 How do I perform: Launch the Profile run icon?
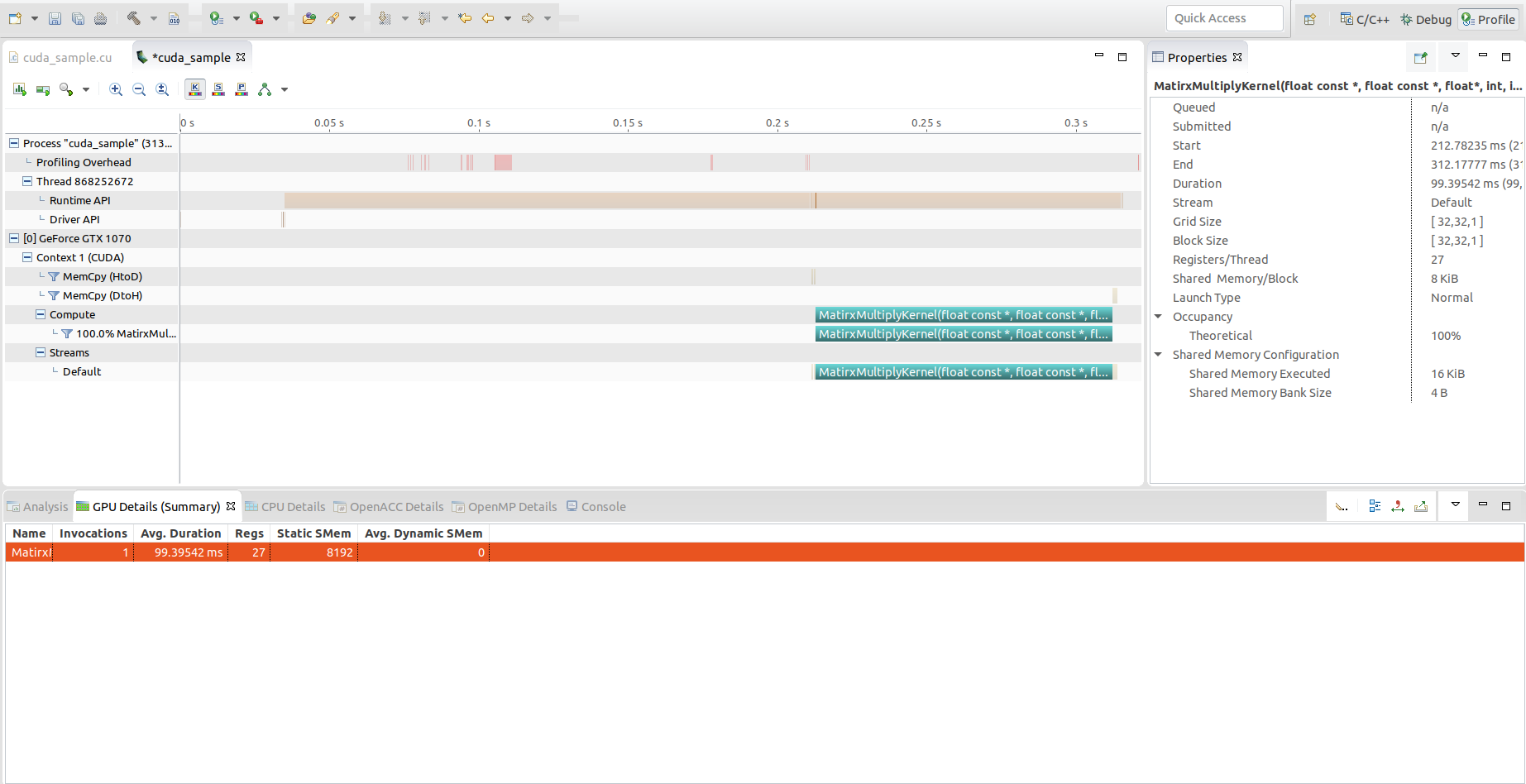[216, 18]
